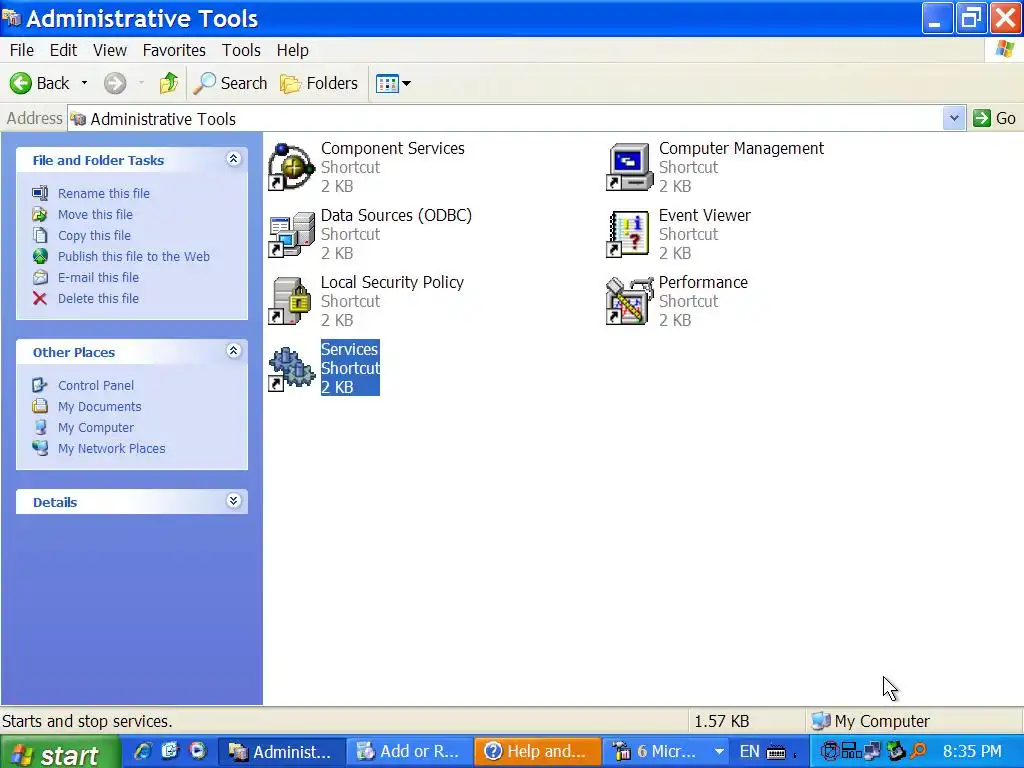The image size is (1024, 768).
Task: Collapse the File and Folder Tasks panel
Action: coord(233,159)
